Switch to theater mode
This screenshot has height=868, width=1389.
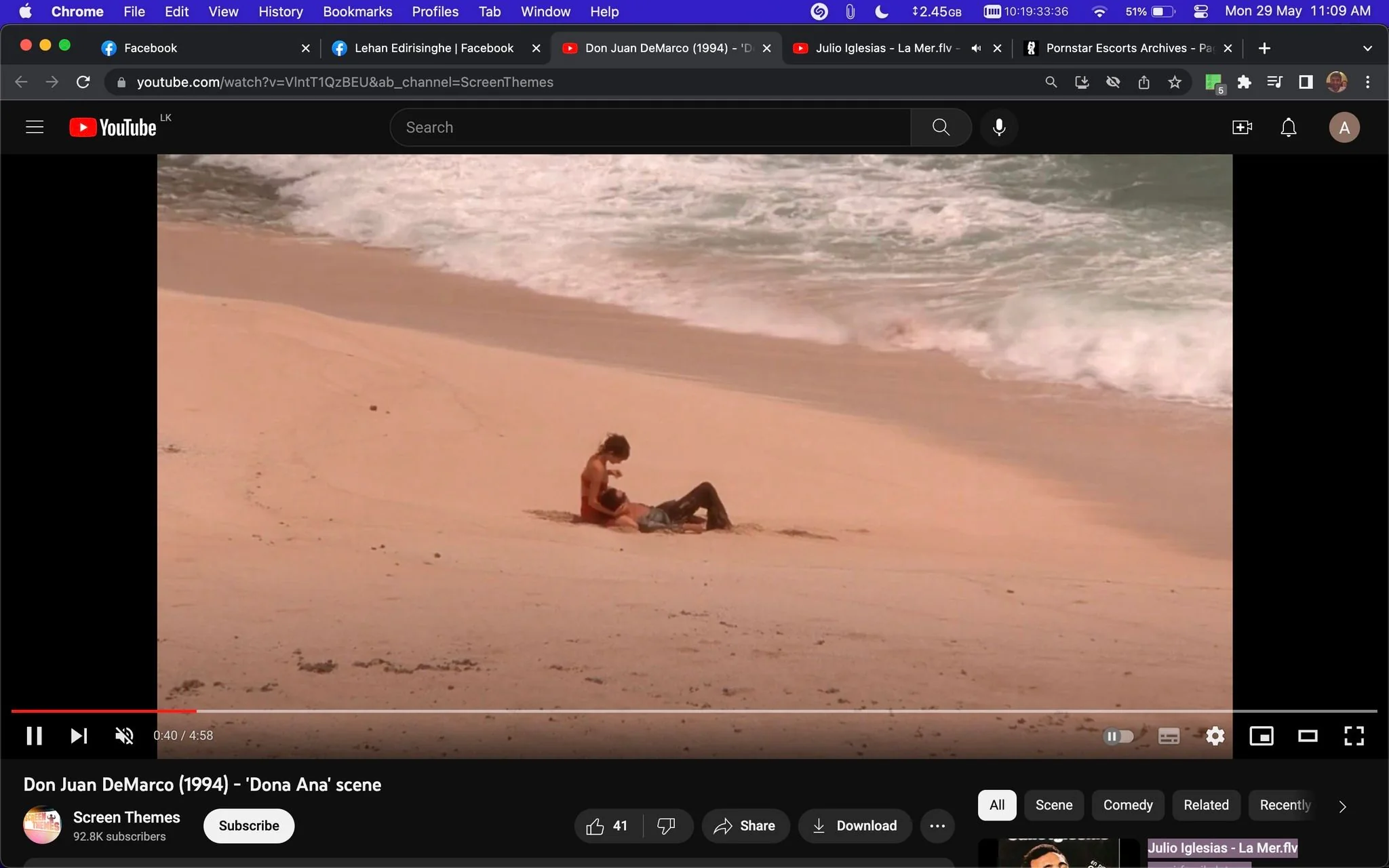tap(1308, 736)
